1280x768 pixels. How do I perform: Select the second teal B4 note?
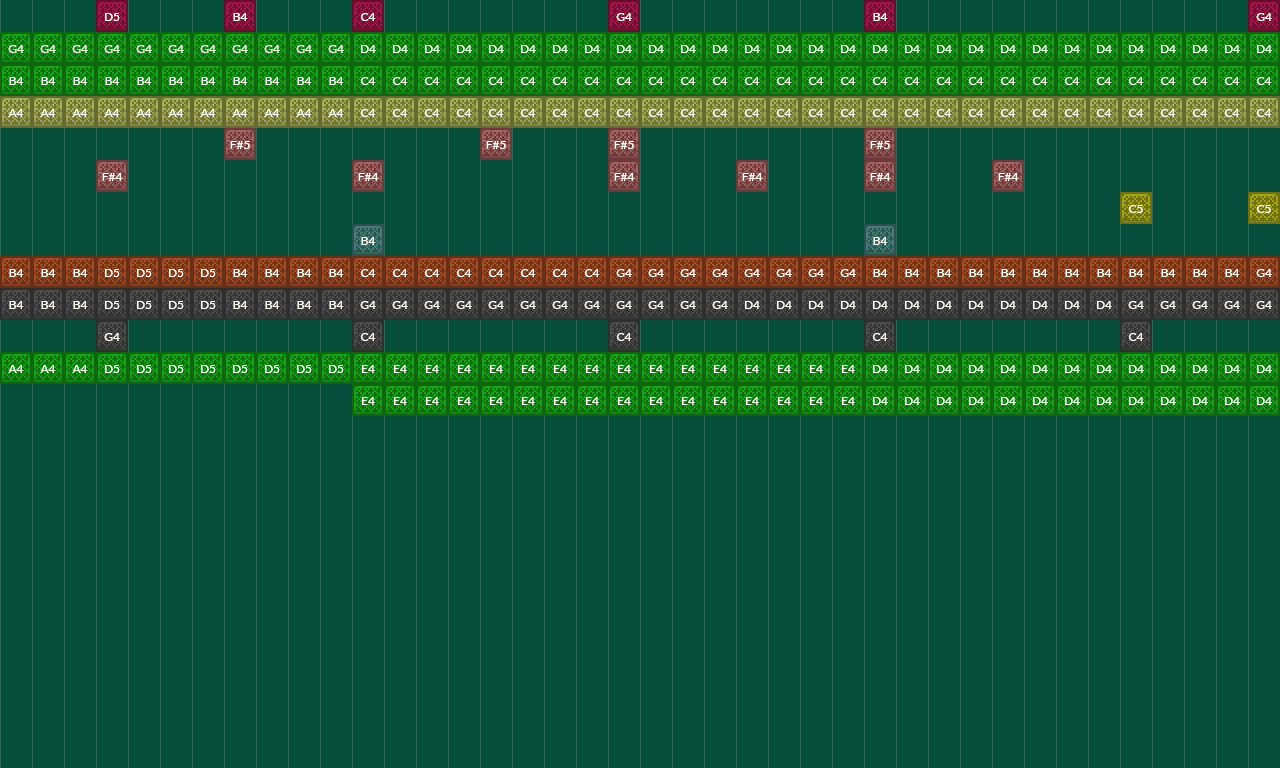tap(880, 240)
